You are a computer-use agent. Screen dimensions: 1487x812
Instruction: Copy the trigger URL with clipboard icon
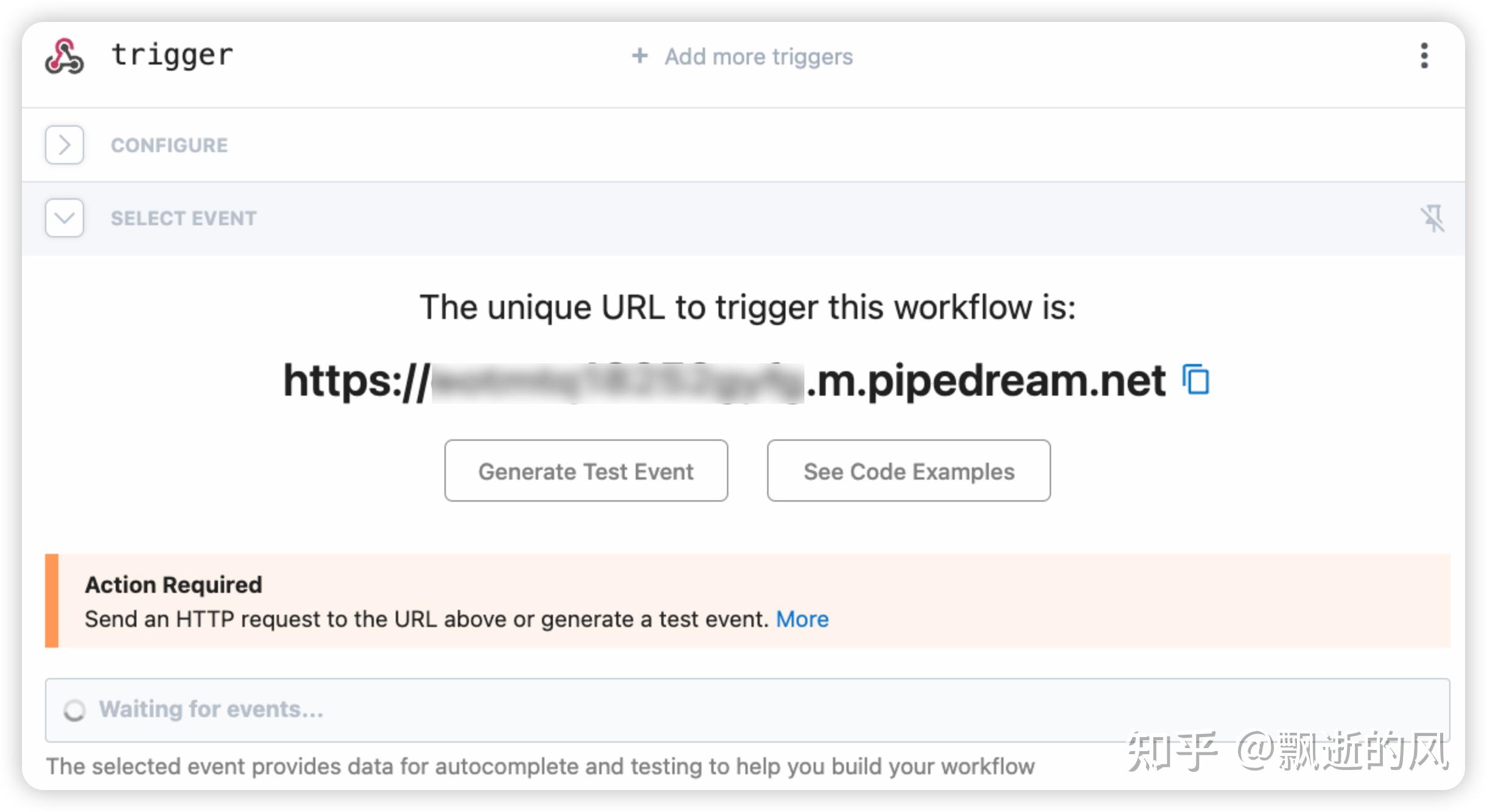(x=1196, y=380)
